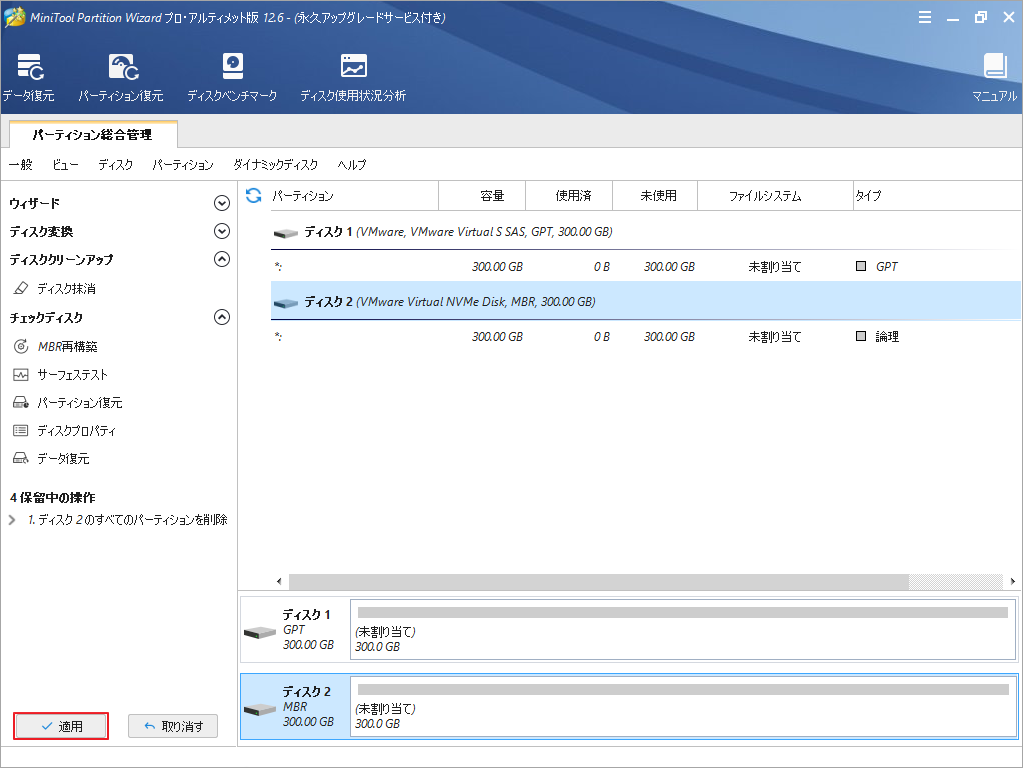Expand the pending operation for ディスク 2
The width and height of the screenshot is (1023, 768).
pyautogui.click(x=12, y=519)
